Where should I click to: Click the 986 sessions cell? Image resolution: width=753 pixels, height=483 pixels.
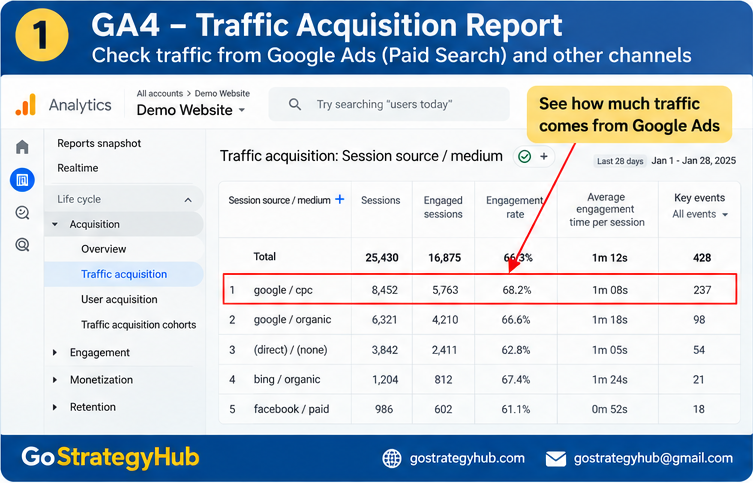pyautogui.click(x=384, y=410)
